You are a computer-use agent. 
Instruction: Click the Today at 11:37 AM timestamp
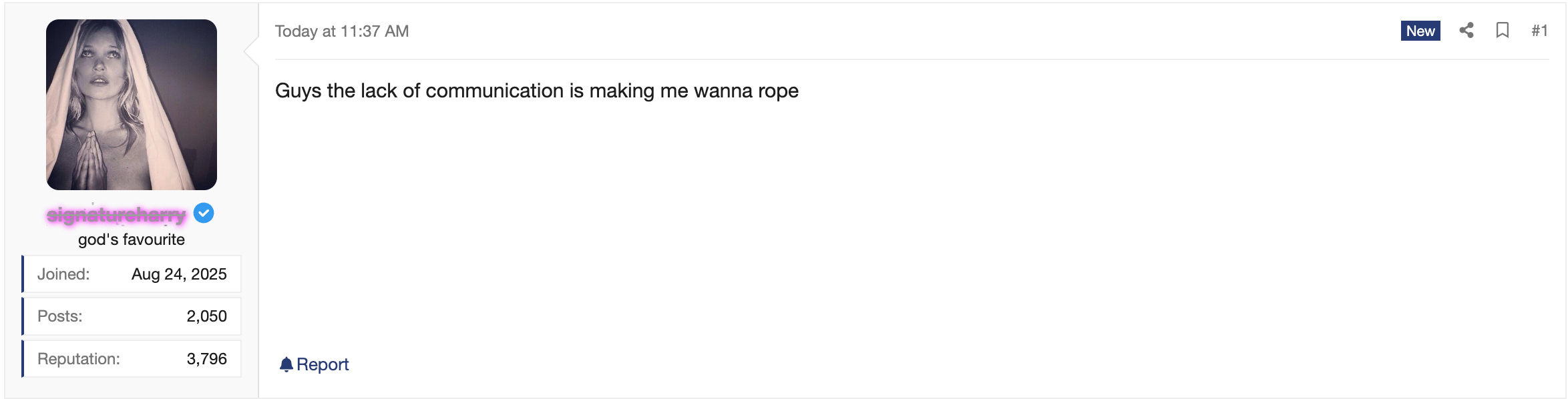pyautogui.click(x=342, y=31)
